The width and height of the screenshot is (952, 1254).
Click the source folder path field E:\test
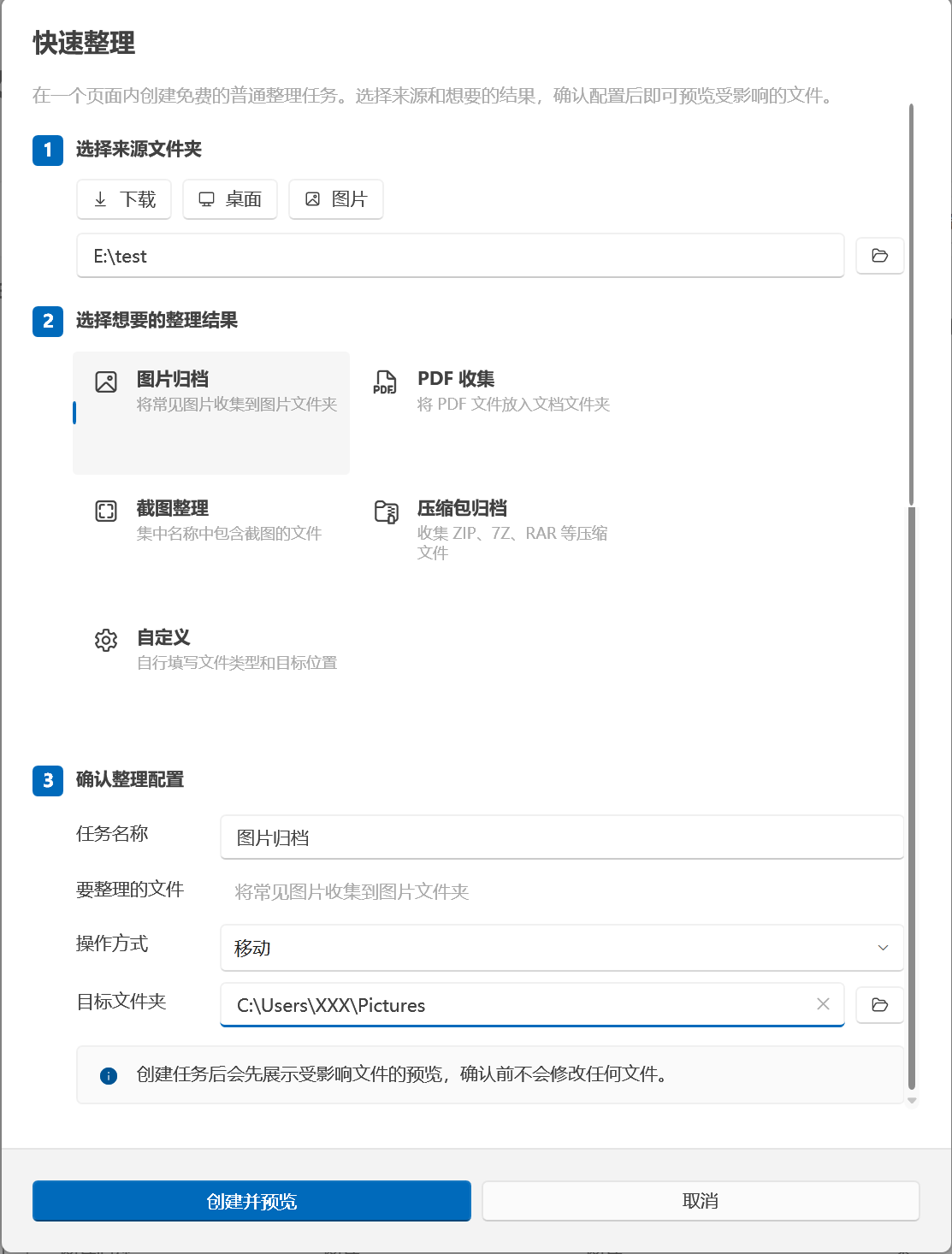point(460,256)
